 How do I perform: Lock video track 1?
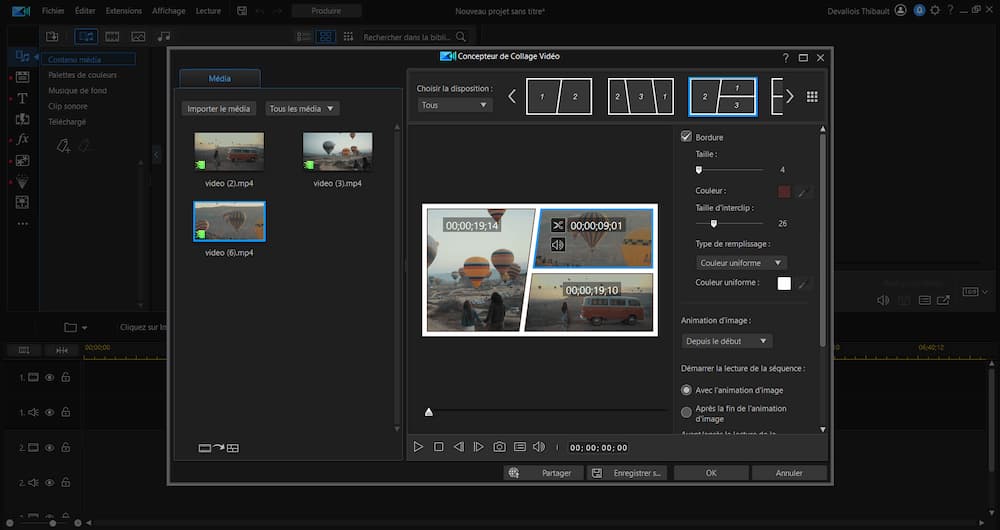65,378
